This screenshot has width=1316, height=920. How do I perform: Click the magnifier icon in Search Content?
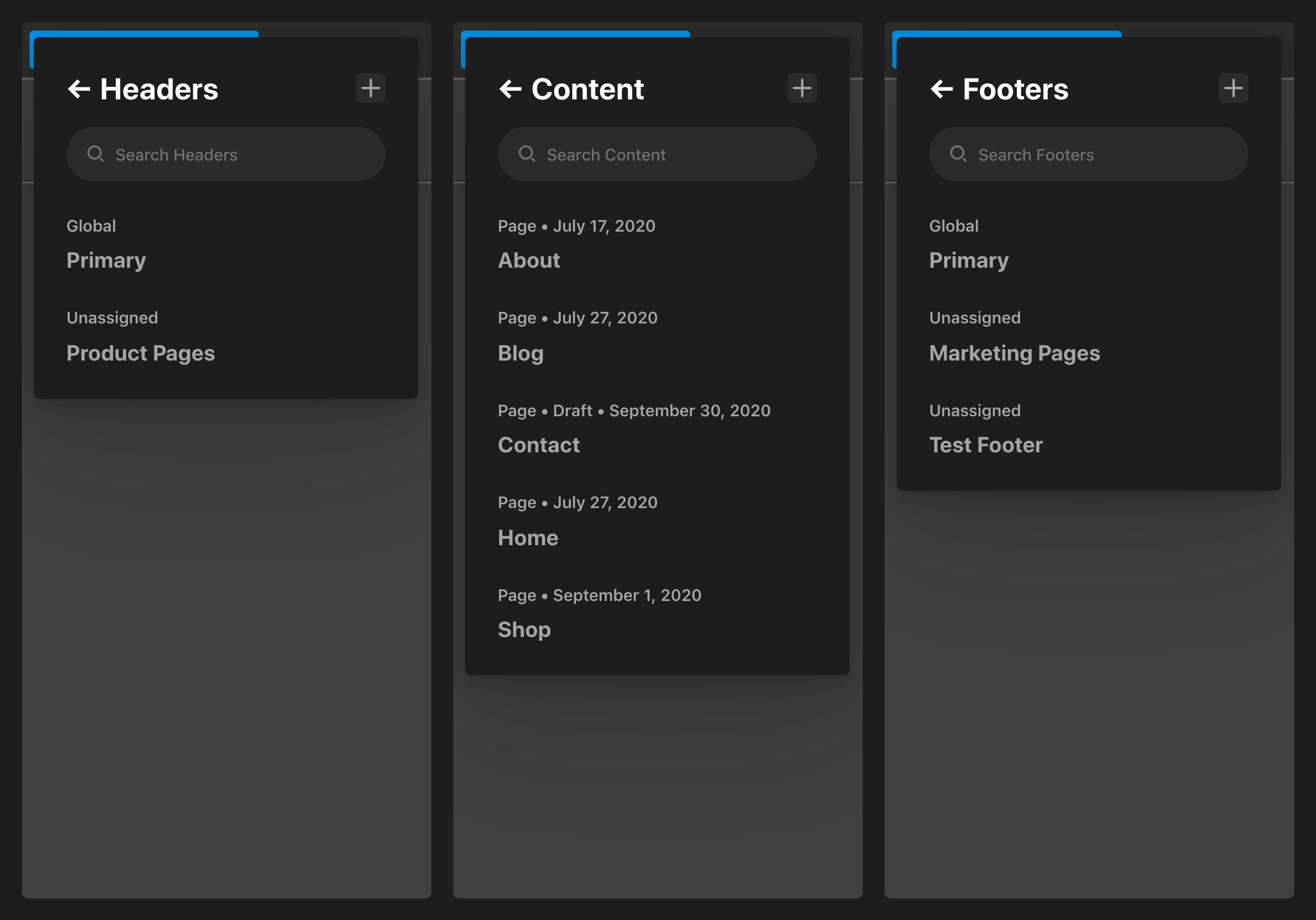[526, 154]
